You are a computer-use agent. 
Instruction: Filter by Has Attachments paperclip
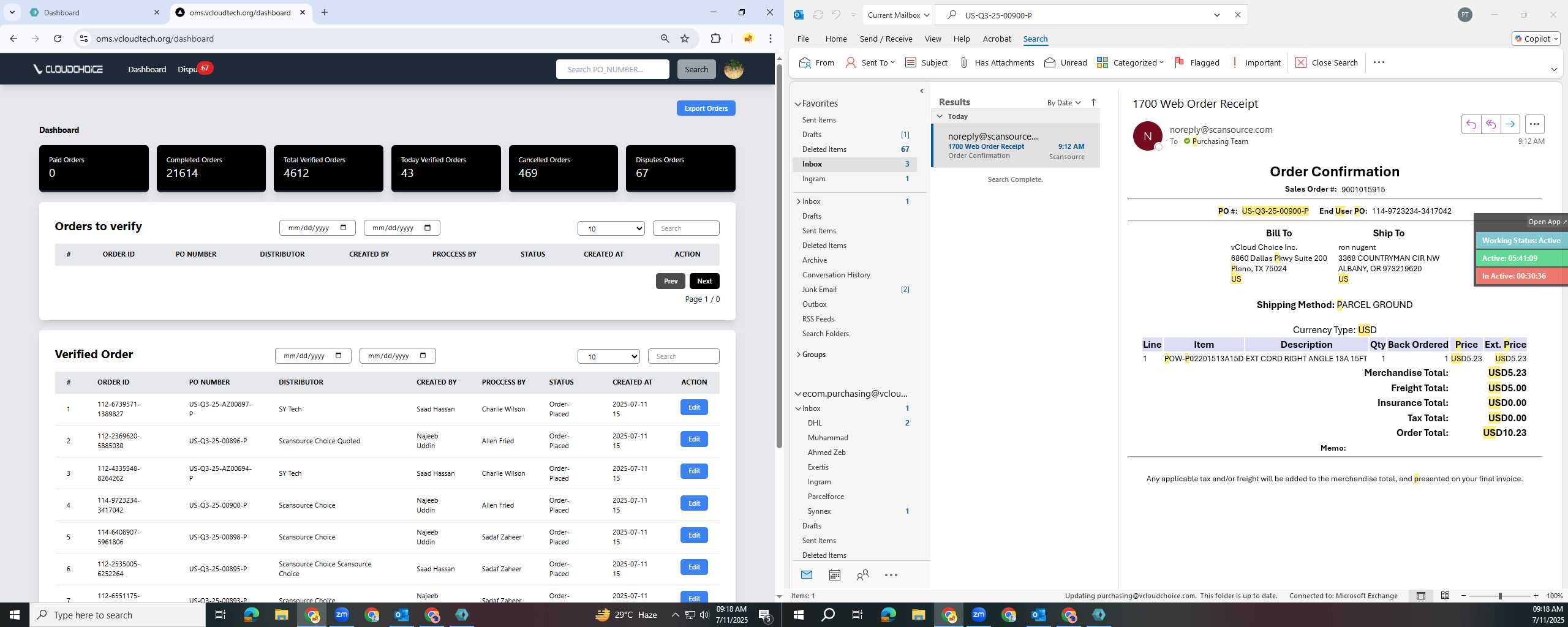(997, 62)
